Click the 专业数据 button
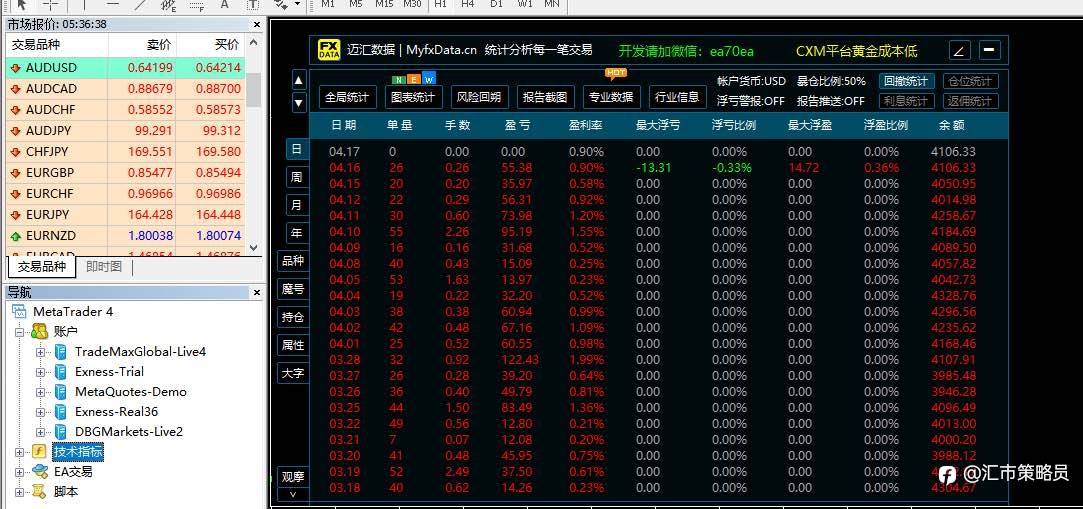The height and width of the screenshot is (509, 1083). pos(612,97)
